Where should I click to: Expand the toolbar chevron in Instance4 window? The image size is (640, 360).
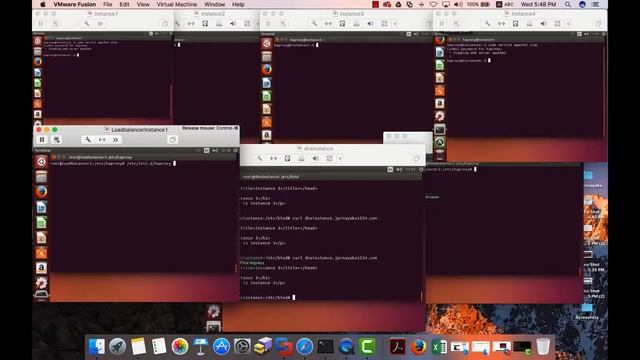click(x=568, y=24)
